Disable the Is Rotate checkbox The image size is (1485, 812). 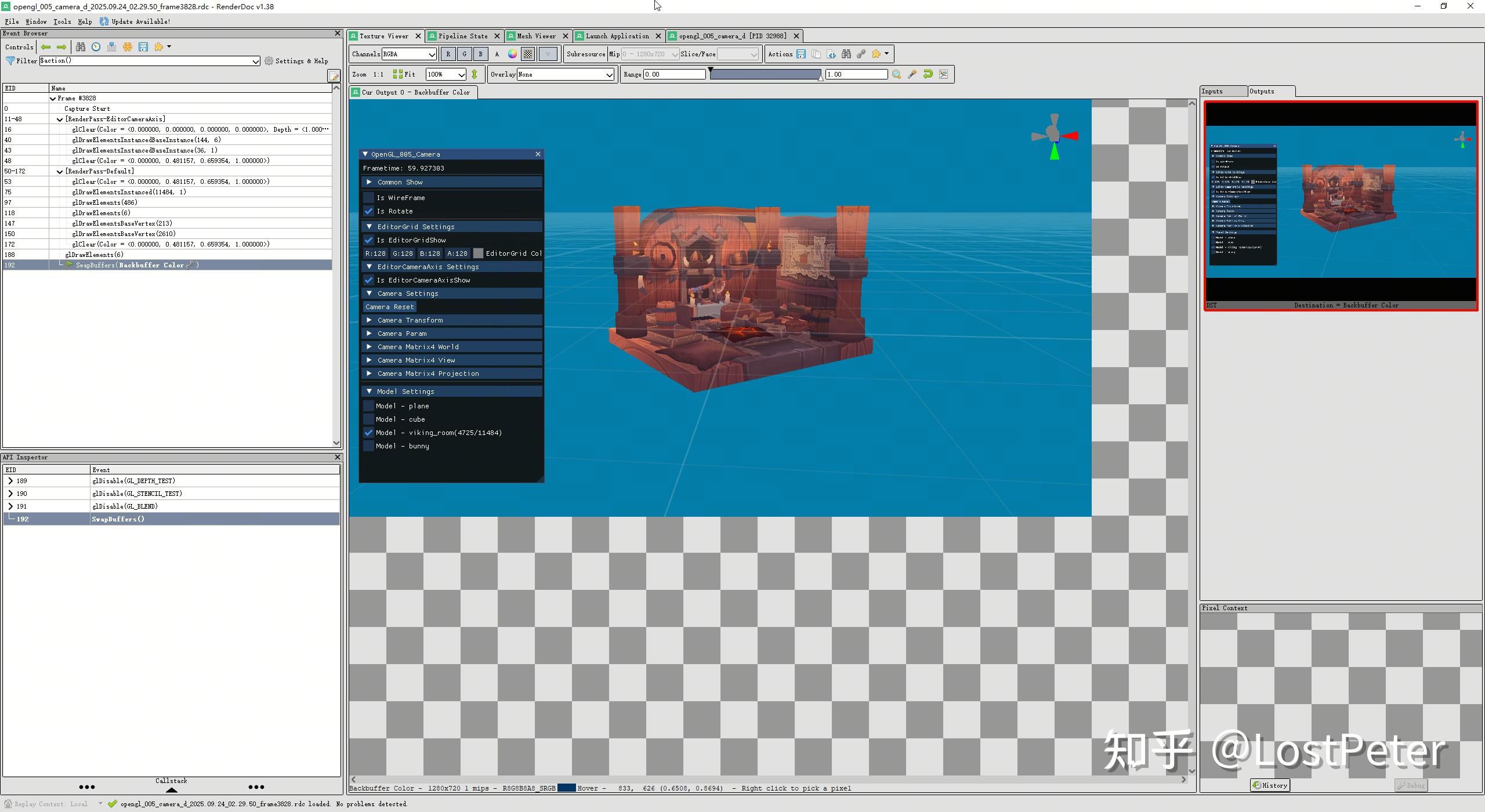click(369, 211)
